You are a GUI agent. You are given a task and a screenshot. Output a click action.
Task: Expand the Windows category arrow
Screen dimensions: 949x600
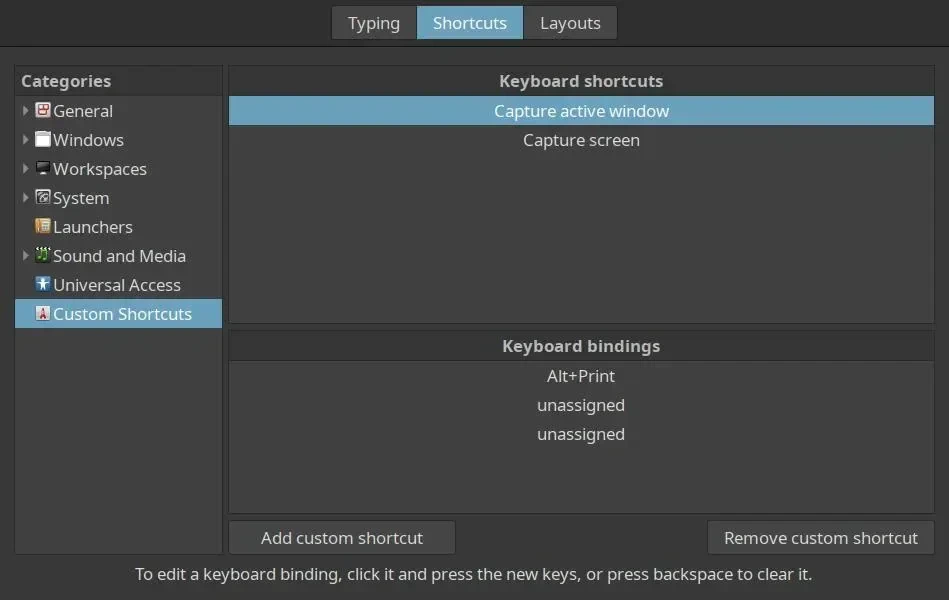point(25,140)
